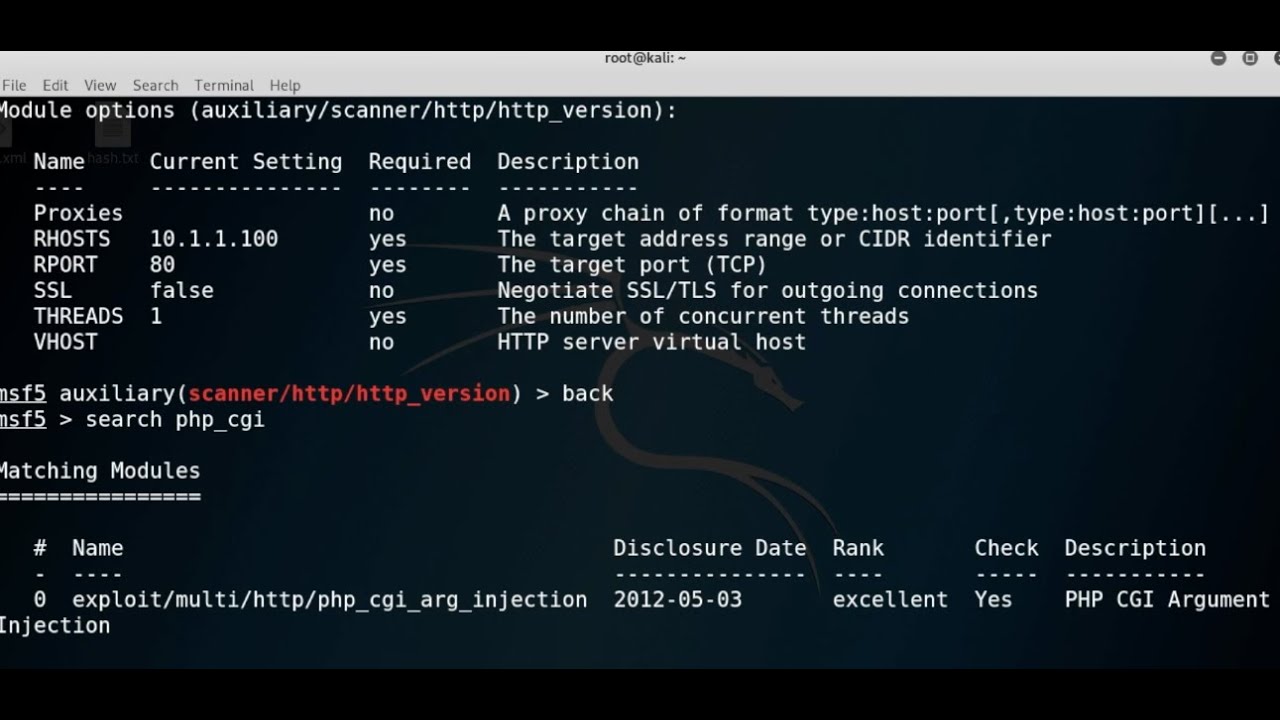Open the Help menu
The height and width of the screenshot is (720, 1280).
pos(285,86)
